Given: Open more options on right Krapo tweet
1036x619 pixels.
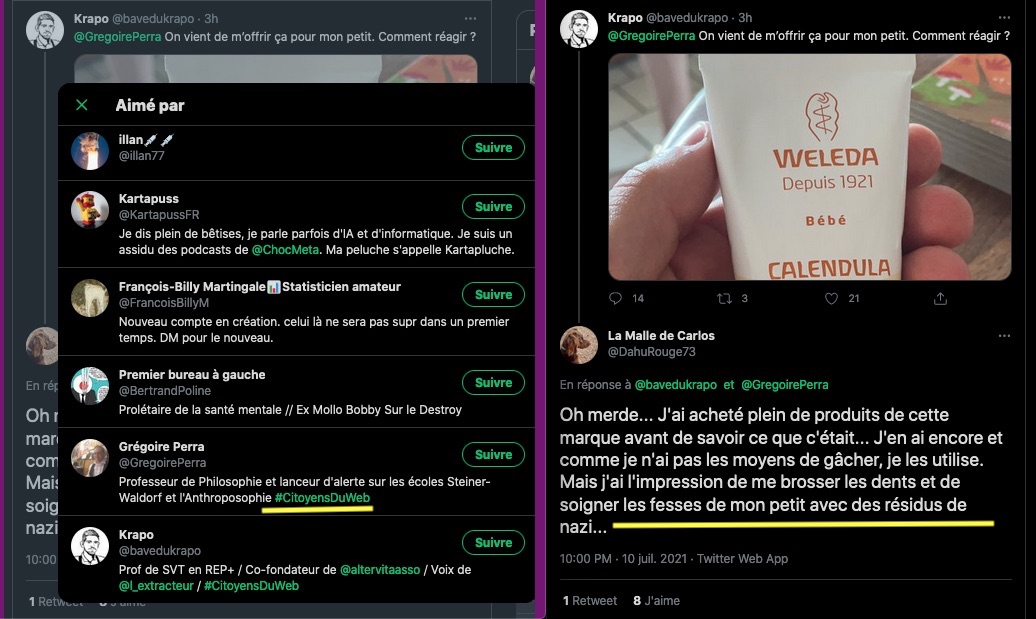Looking at the screenshot, I should coord(1004,18).
